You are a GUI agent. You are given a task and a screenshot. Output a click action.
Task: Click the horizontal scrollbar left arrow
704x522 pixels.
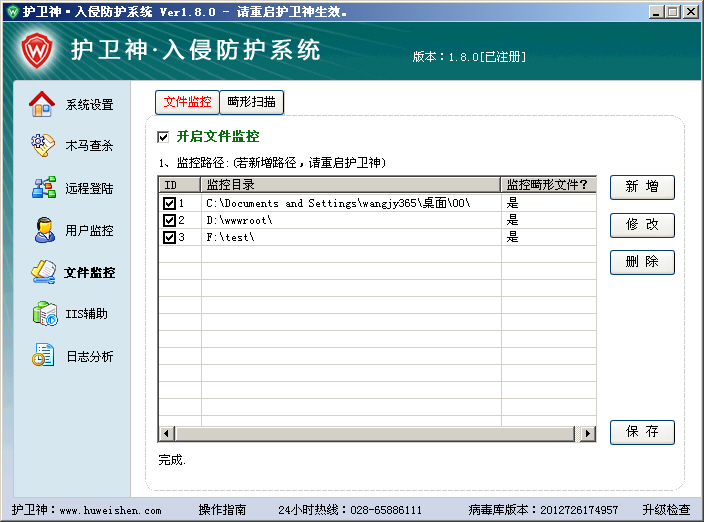point(167,434)
